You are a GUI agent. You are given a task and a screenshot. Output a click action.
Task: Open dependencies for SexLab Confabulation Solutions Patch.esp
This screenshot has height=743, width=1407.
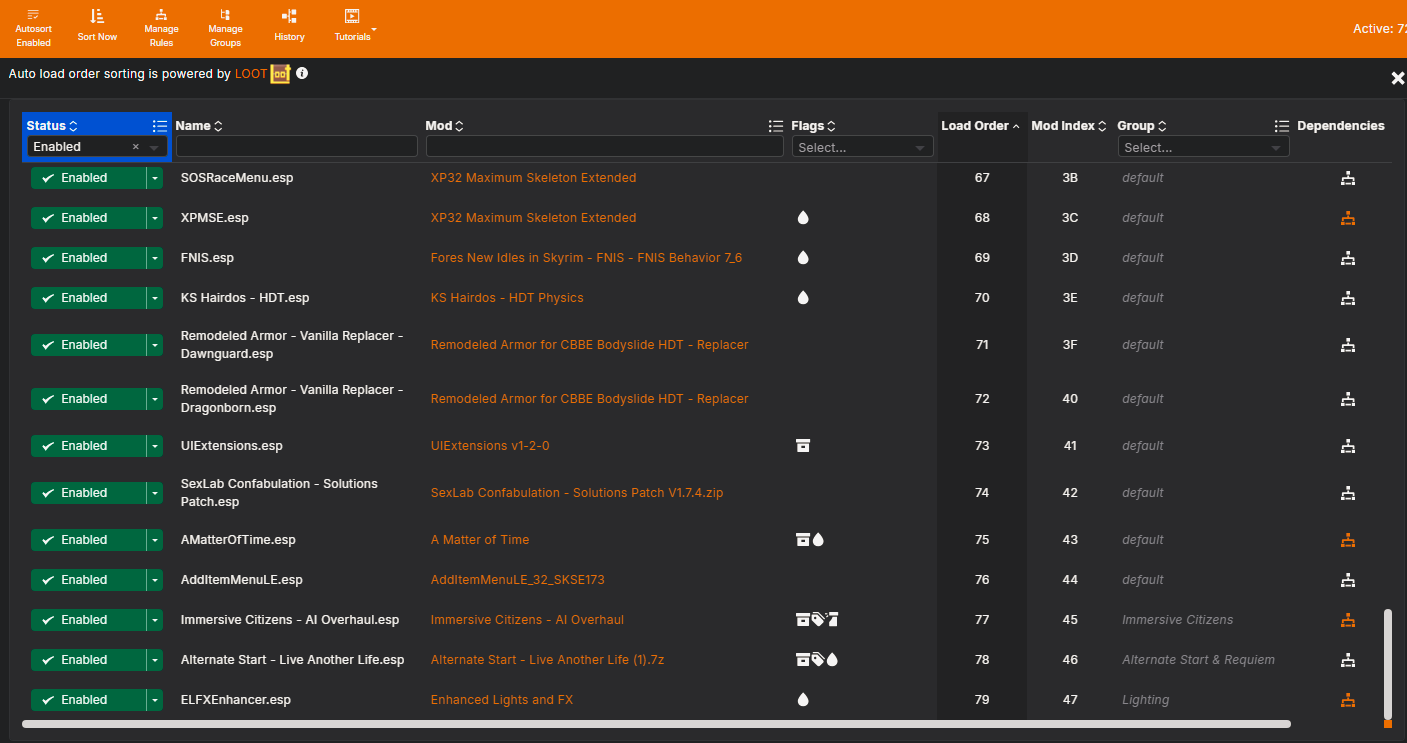(1347, 493)
